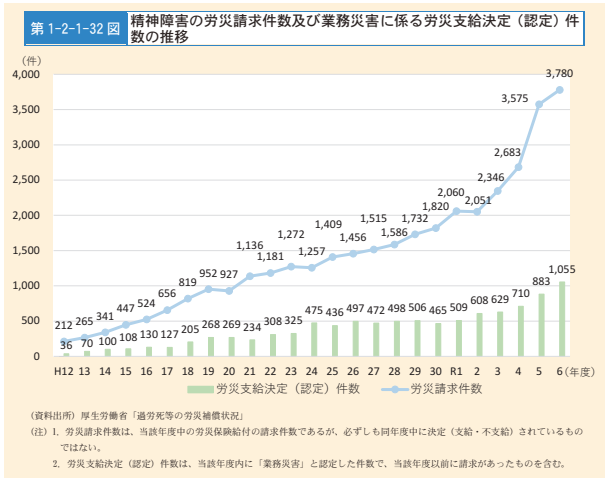The image size is (607, 481).
Task: Click the line marker labeled 2,683
Action: click(518, 167)
